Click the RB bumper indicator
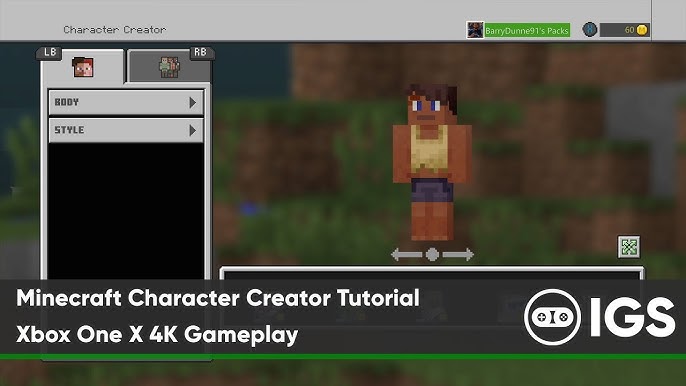 tap(200, 53)
